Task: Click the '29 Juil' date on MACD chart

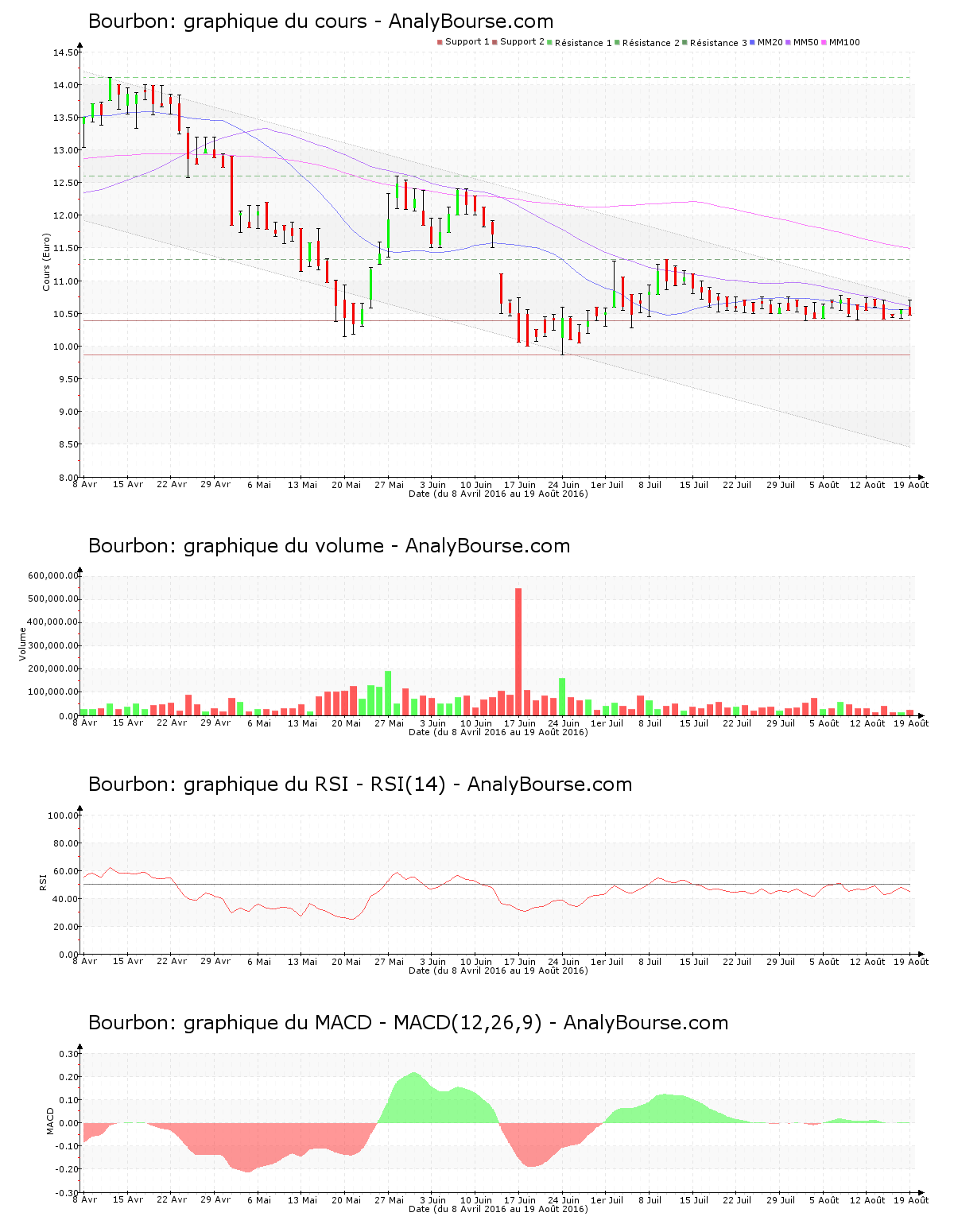Action: click(x=781, y=1200)
